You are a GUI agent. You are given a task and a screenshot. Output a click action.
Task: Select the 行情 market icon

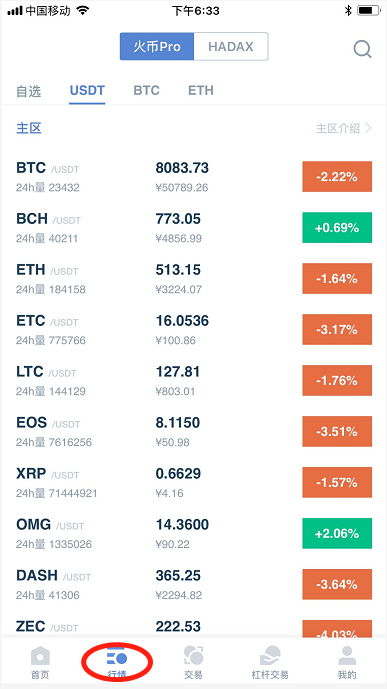pyautogui.click(x=116, y=657)
